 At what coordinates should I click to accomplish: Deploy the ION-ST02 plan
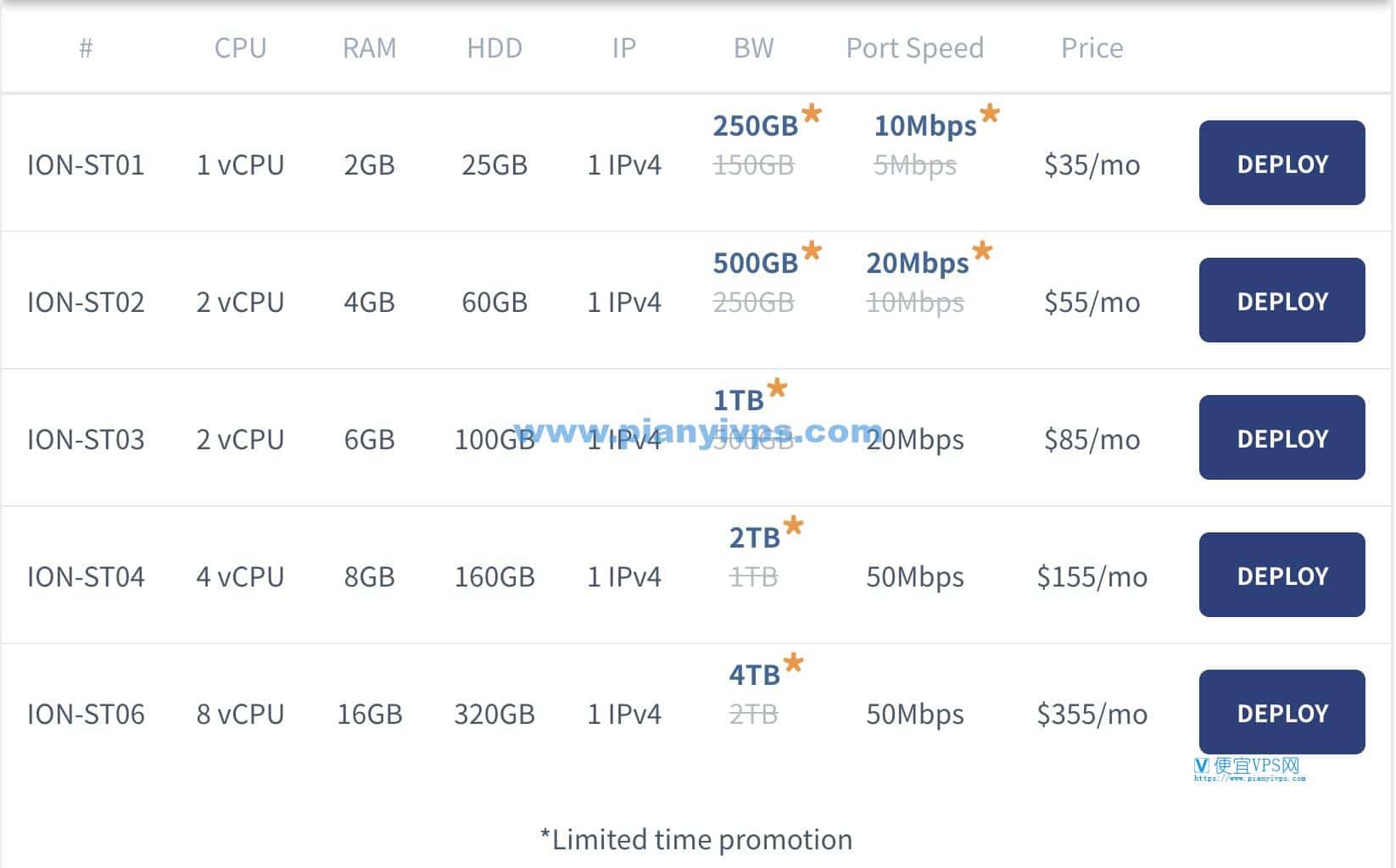click(1282, 300)
